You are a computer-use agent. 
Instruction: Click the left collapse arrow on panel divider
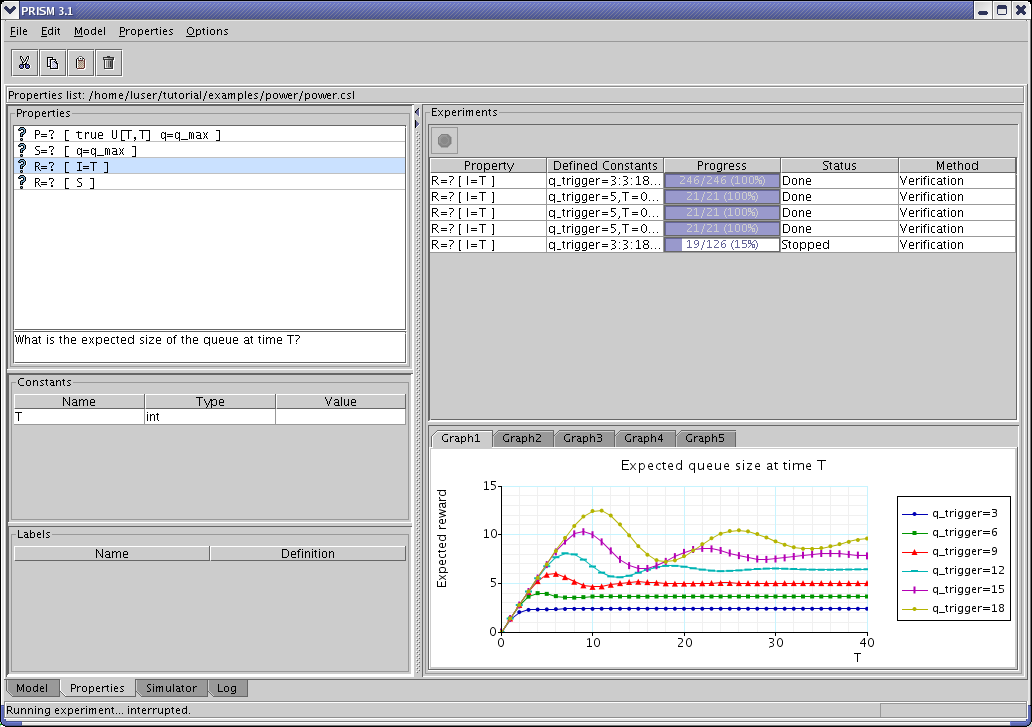(417, 112)
